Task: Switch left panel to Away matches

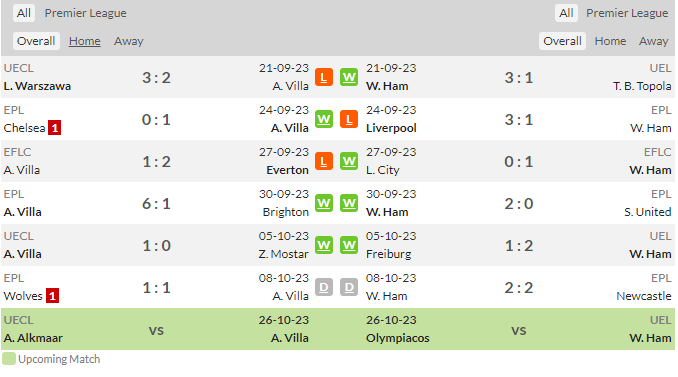Action: point(128,41)
